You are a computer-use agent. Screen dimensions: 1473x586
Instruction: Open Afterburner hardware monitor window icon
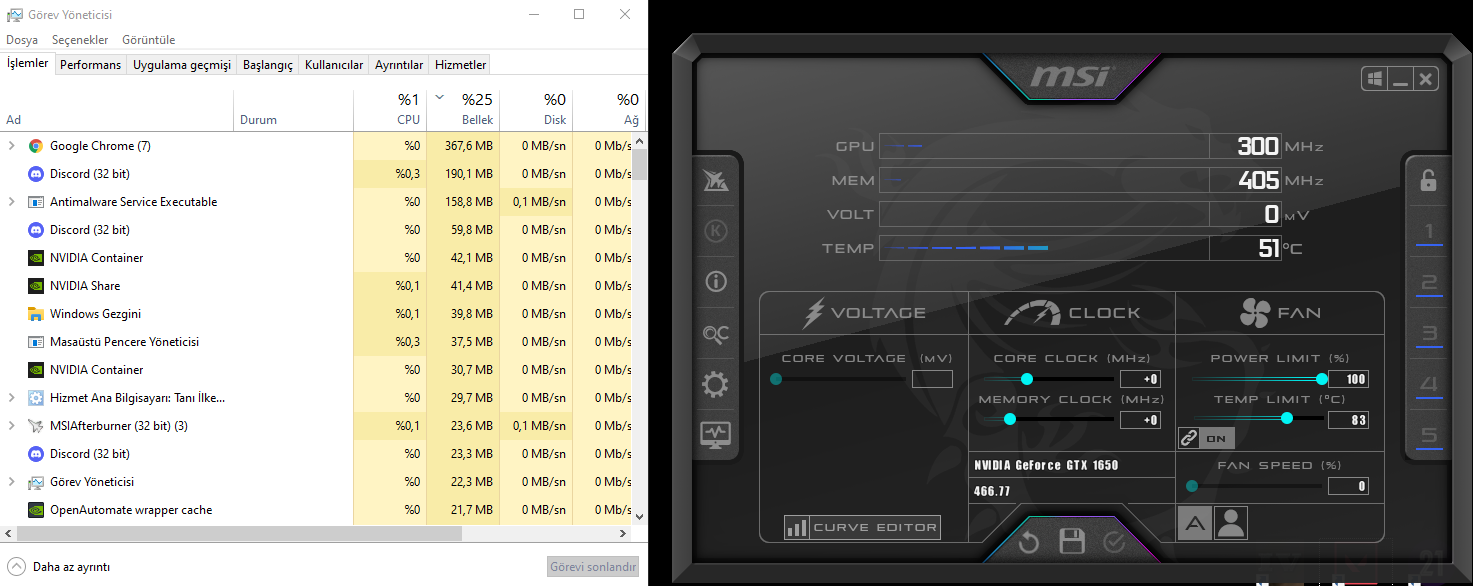[715, 435]
